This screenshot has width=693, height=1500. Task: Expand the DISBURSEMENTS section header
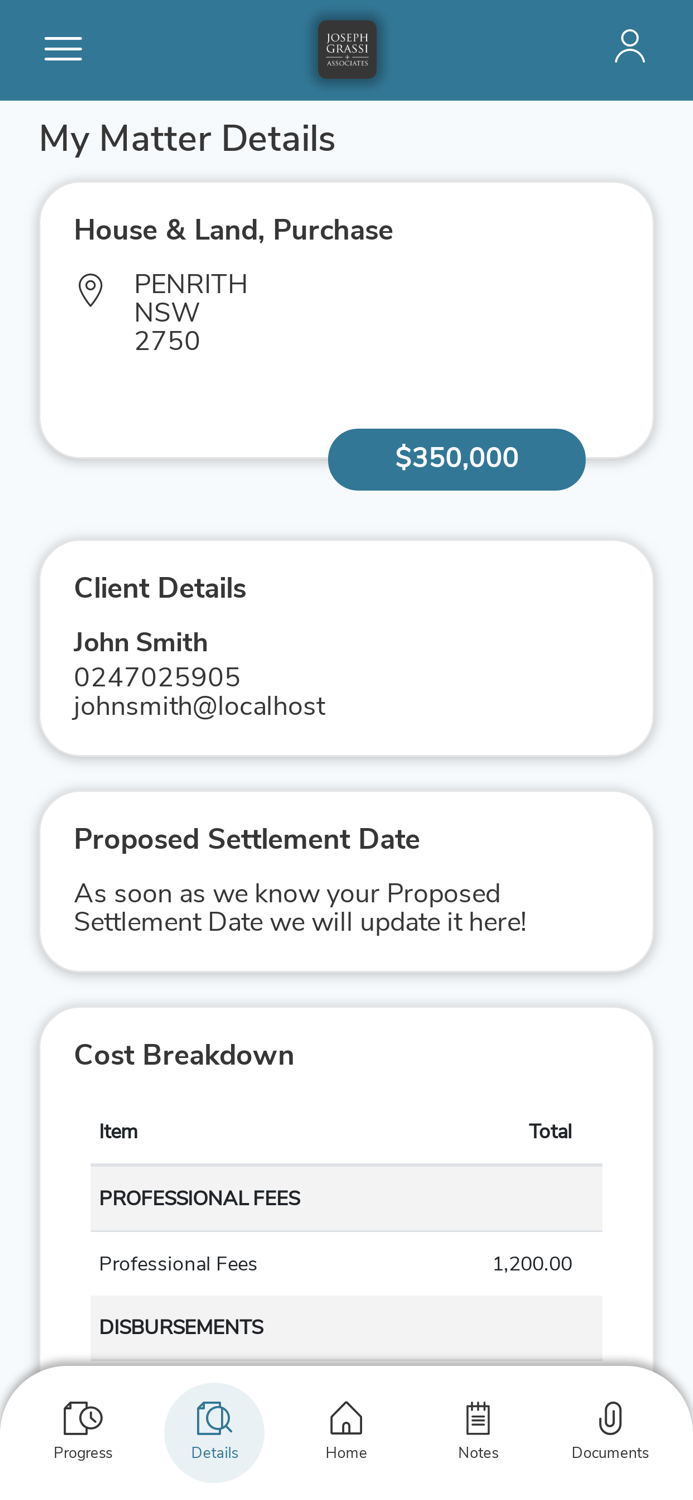pos(346,1326)
